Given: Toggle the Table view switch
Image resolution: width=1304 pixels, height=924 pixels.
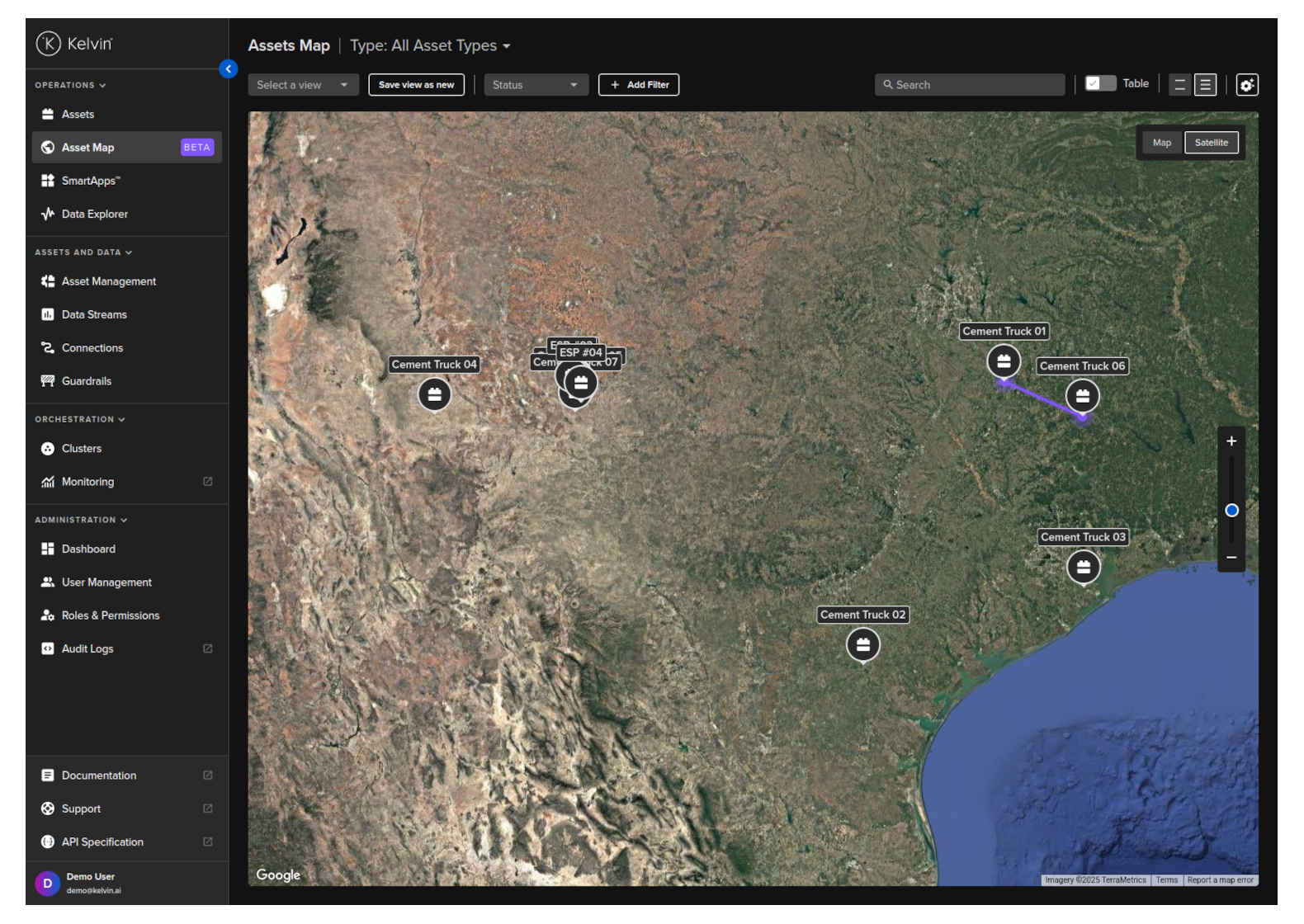Looking at the screenshot, I should pos(1099,83).
